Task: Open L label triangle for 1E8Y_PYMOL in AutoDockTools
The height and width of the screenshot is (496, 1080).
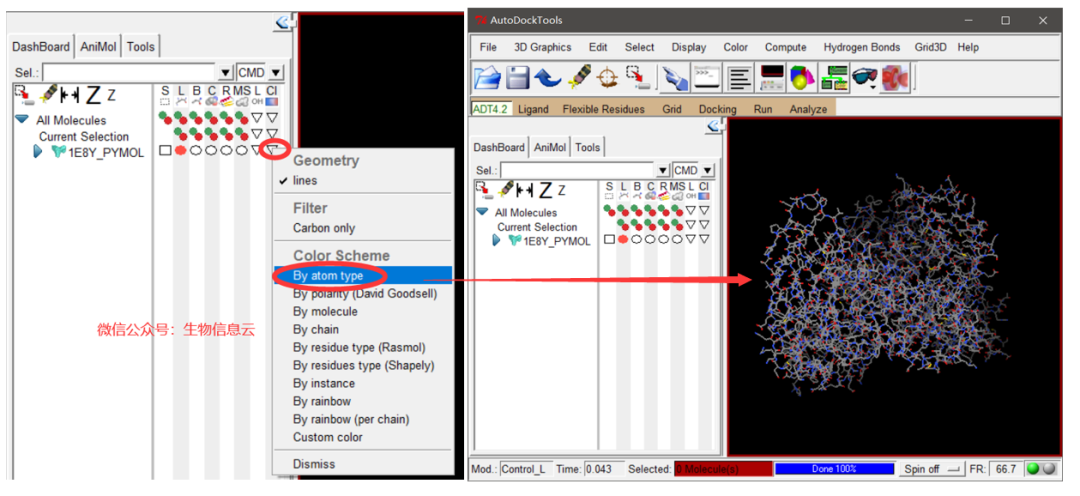Action: coord(691,240)
